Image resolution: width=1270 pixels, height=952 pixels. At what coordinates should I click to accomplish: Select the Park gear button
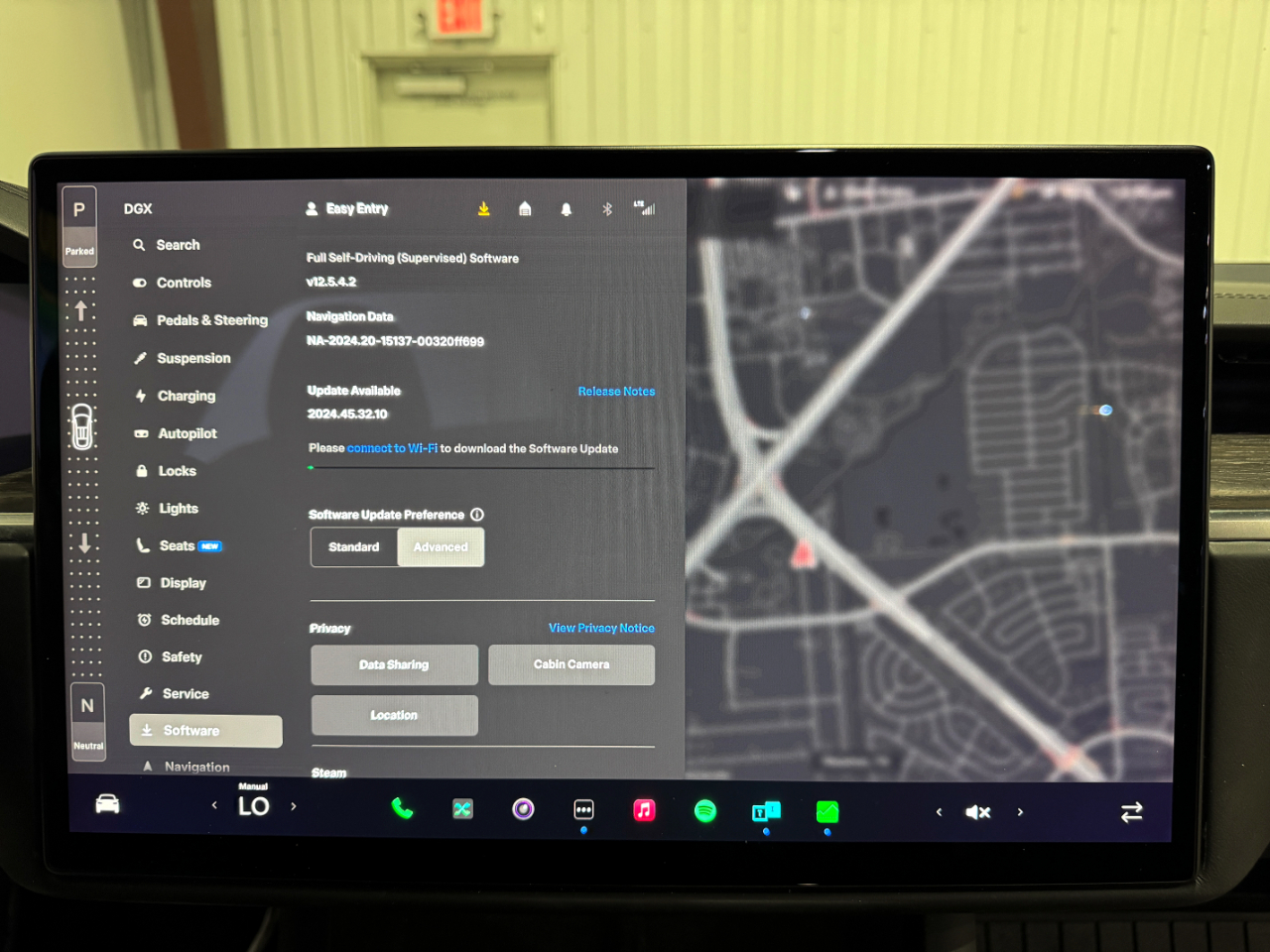point(79,225)
